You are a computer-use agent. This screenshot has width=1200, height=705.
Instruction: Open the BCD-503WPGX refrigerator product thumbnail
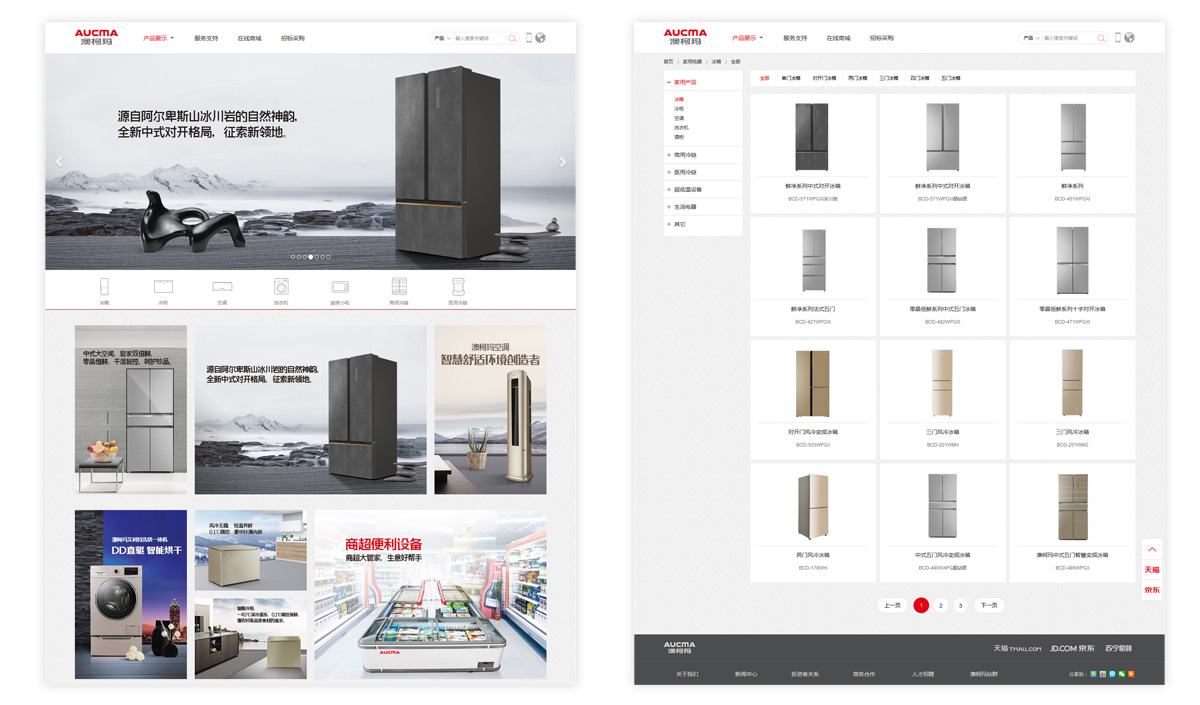coord(812,384)
